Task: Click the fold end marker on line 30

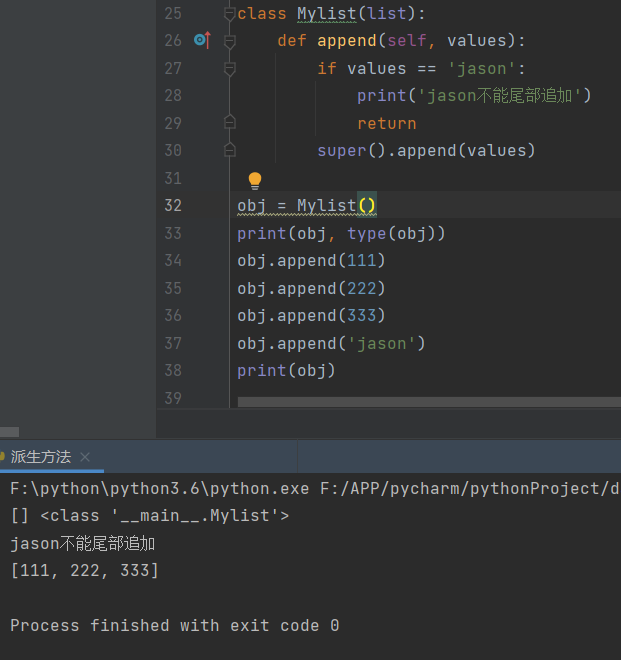Action: click(x=229, y=150)
